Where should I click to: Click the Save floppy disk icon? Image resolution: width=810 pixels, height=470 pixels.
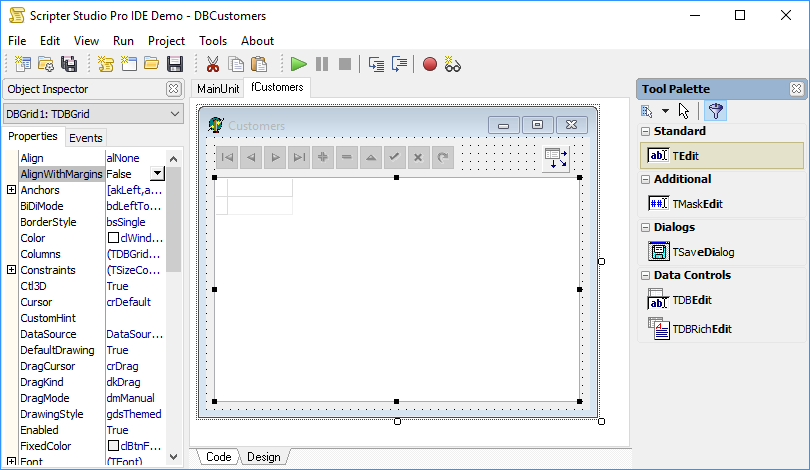coord(175,64)
